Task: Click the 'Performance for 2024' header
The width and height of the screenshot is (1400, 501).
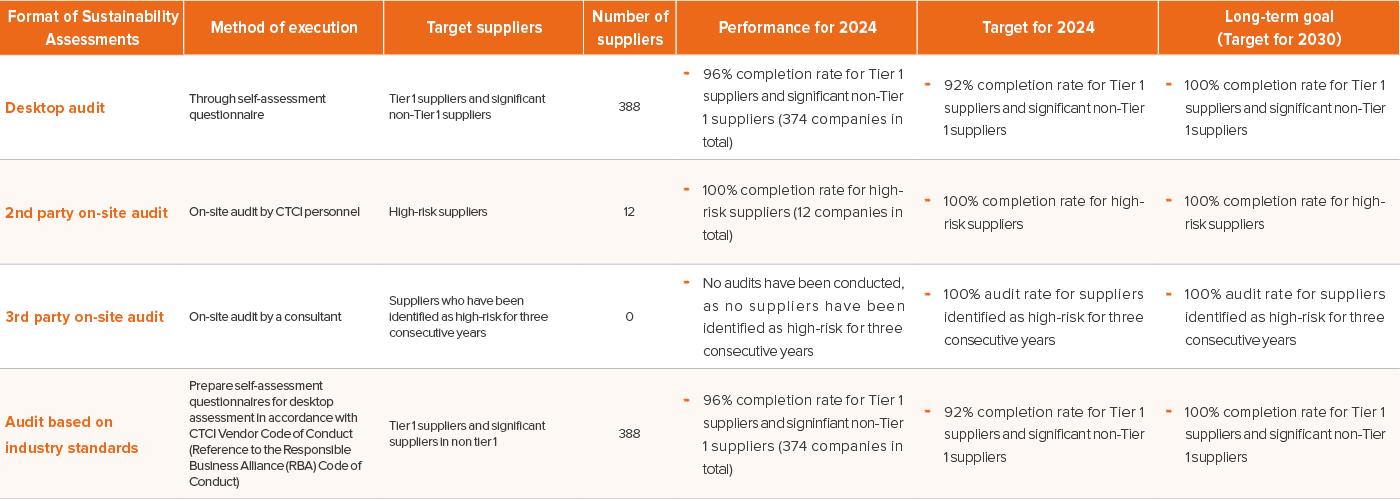Action: pyautogui.click(x=797, y=28)
